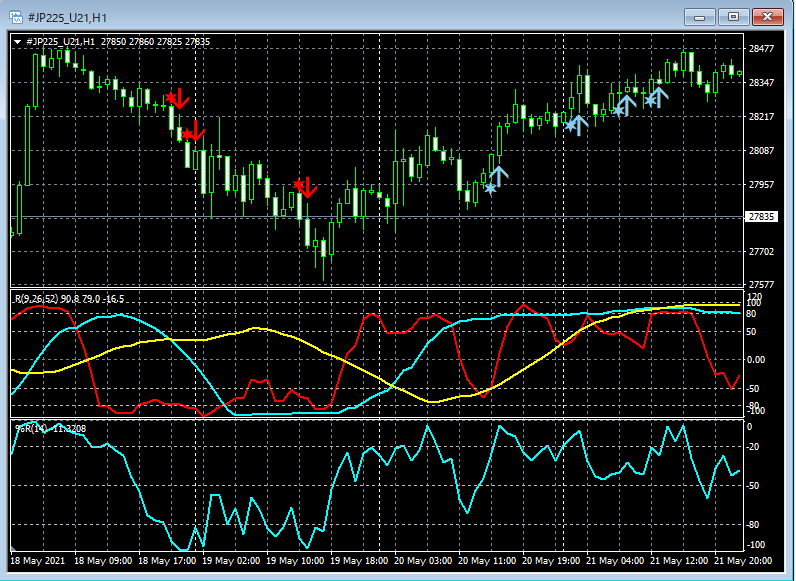The width and height of the screenshot is (796, 581).
Task: Click the separator between chart and R indicator
Action: click(377, 288)
